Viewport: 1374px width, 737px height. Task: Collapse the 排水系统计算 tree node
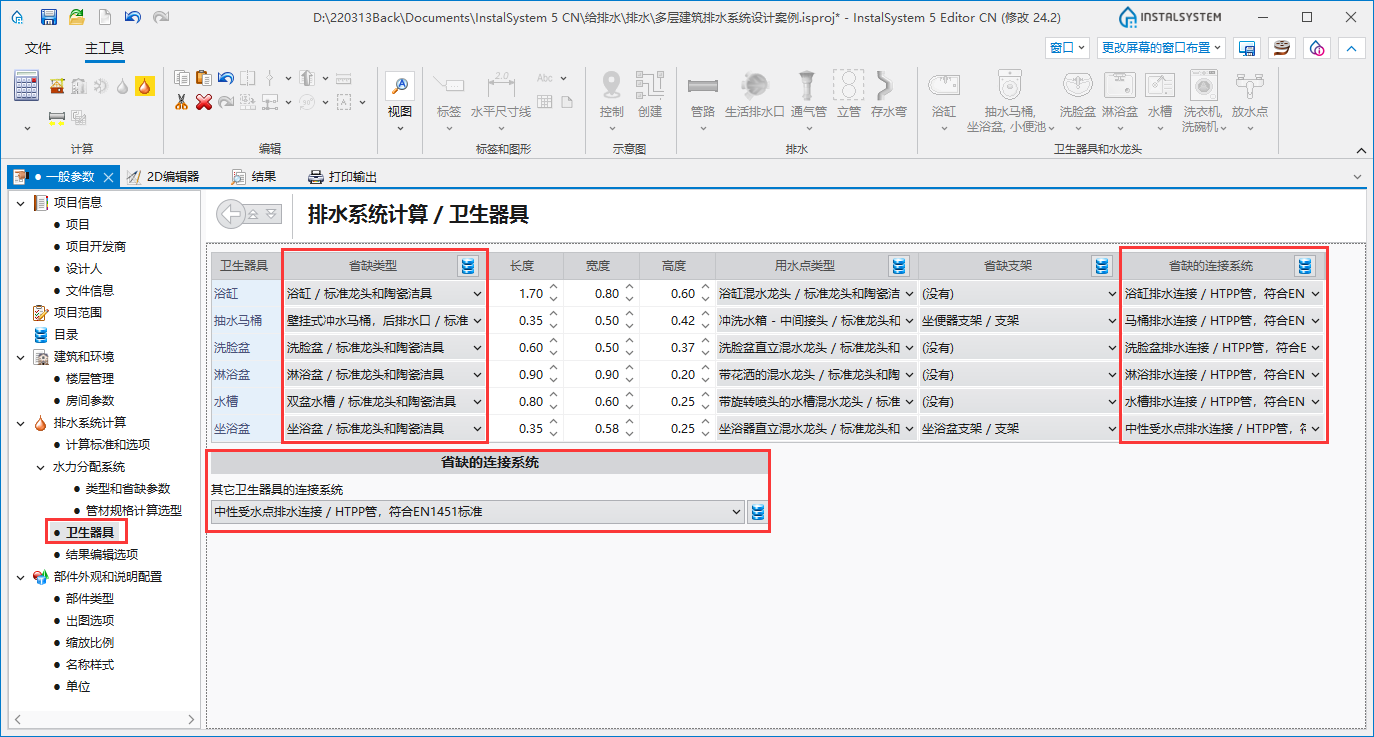(x=20, y=423)
